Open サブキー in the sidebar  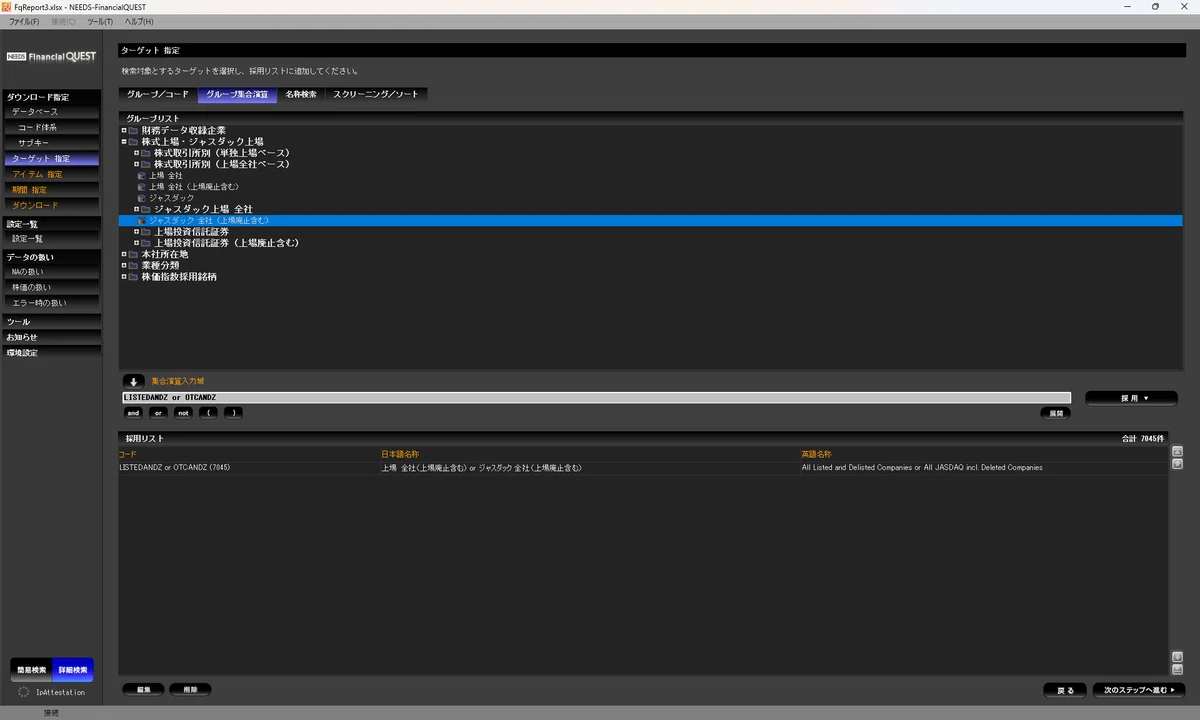50,143
